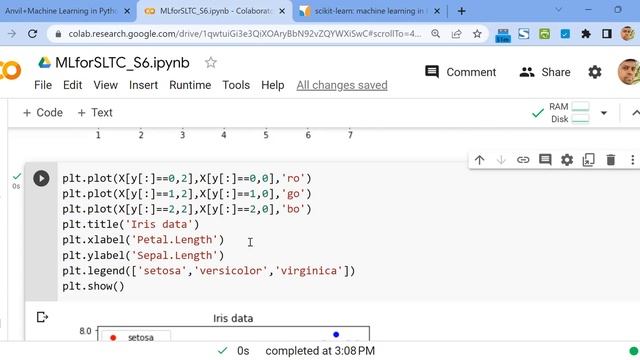Open more cell actions menu

(632, 160)
